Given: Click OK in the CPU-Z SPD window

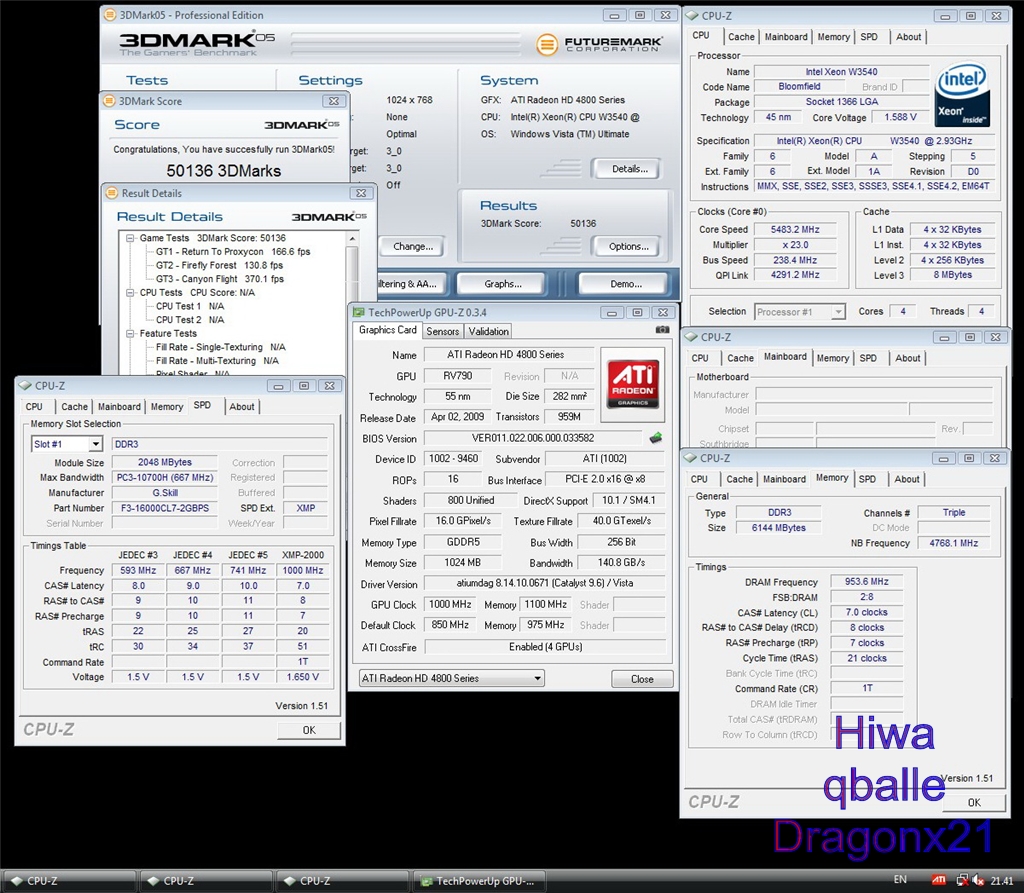Looking at the screenshot, I should click(309, 730).
